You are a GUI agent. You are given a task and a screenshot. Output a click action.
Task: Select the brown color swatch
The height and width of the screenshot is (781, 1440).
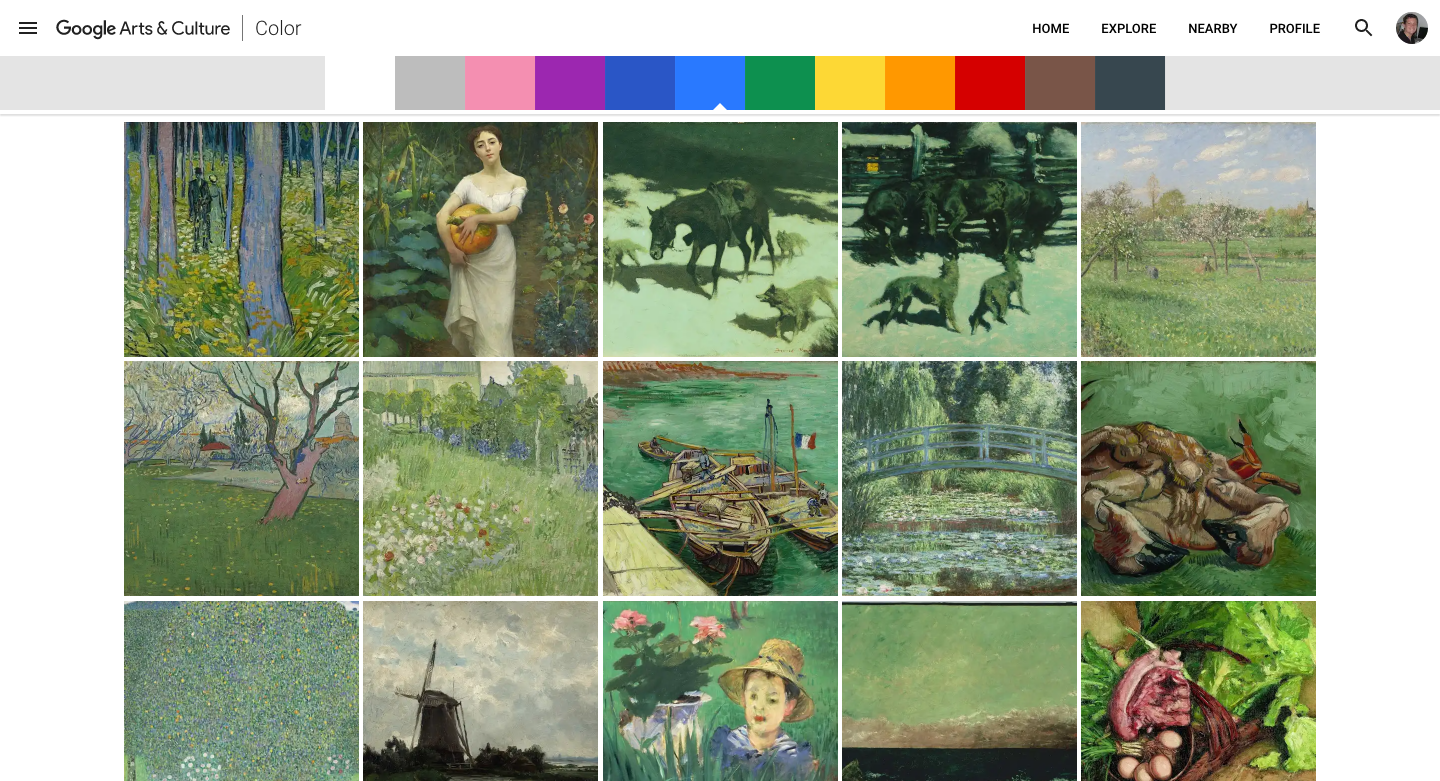pos(1060,83)
